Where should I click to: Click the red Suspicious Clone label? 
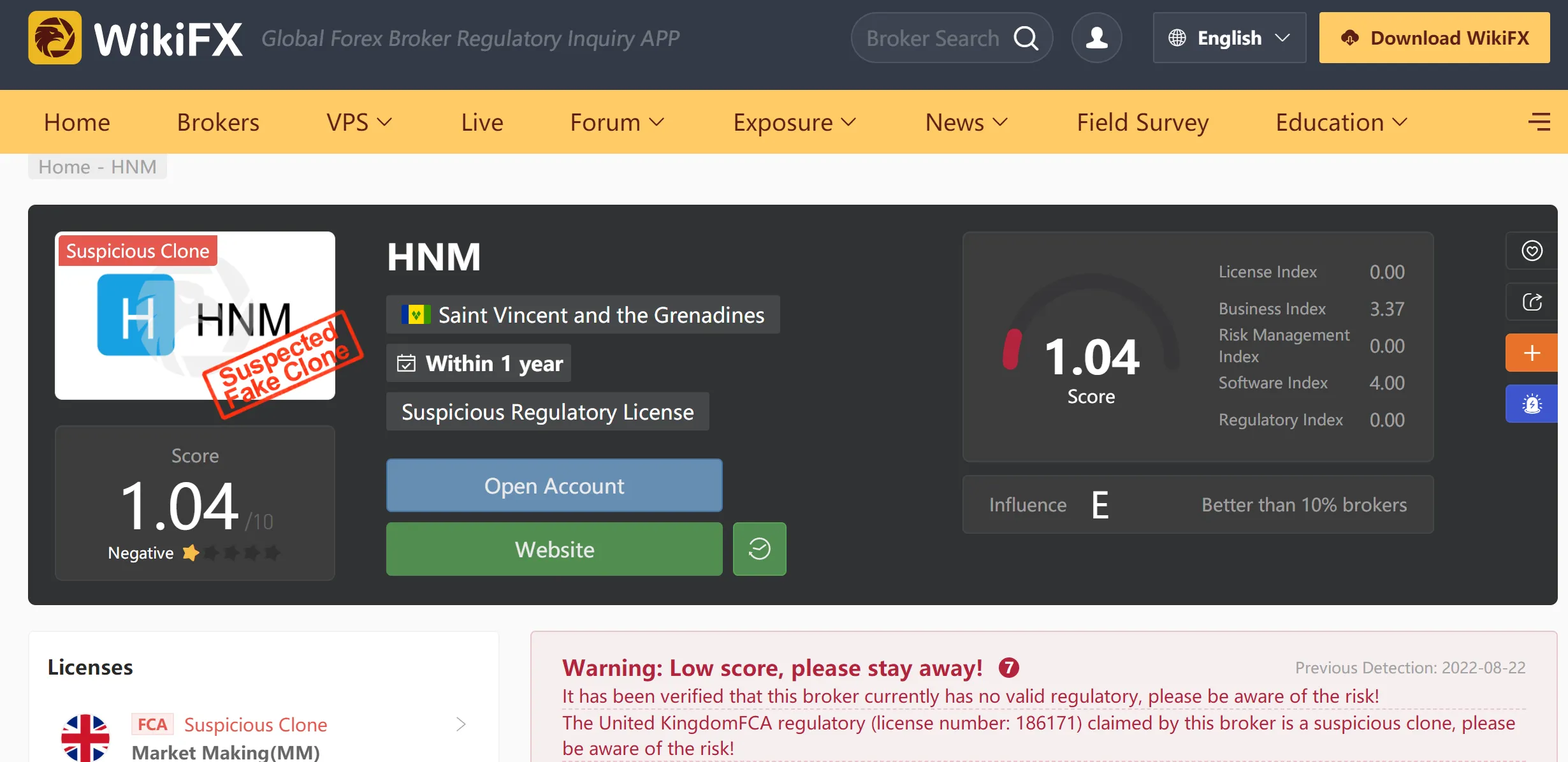[x=138, y=251]
